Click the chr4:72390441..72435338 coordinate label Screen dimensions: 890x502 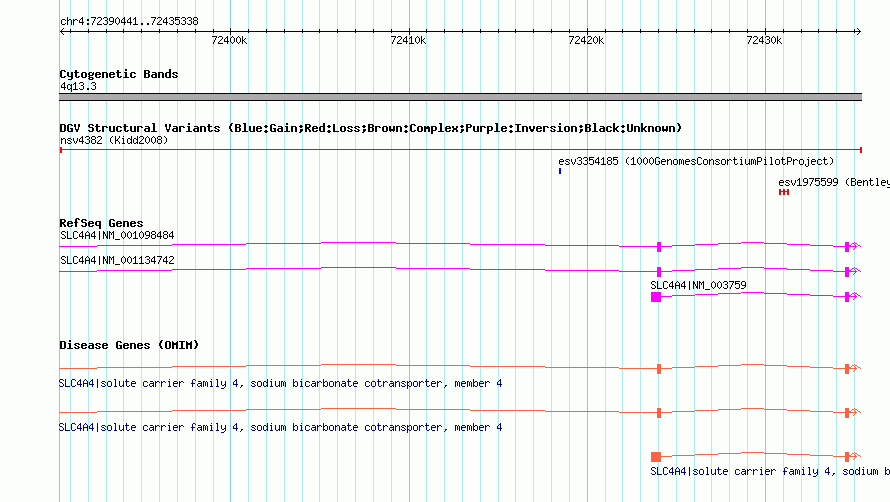coord(129,22)
